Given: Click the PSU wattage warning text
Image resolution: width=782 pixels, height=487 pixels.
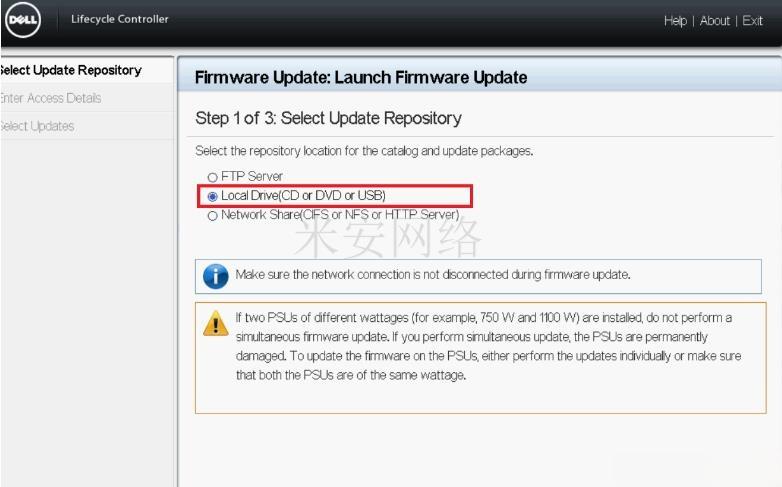Looking at the screenshot, I should tap(488, 346).
